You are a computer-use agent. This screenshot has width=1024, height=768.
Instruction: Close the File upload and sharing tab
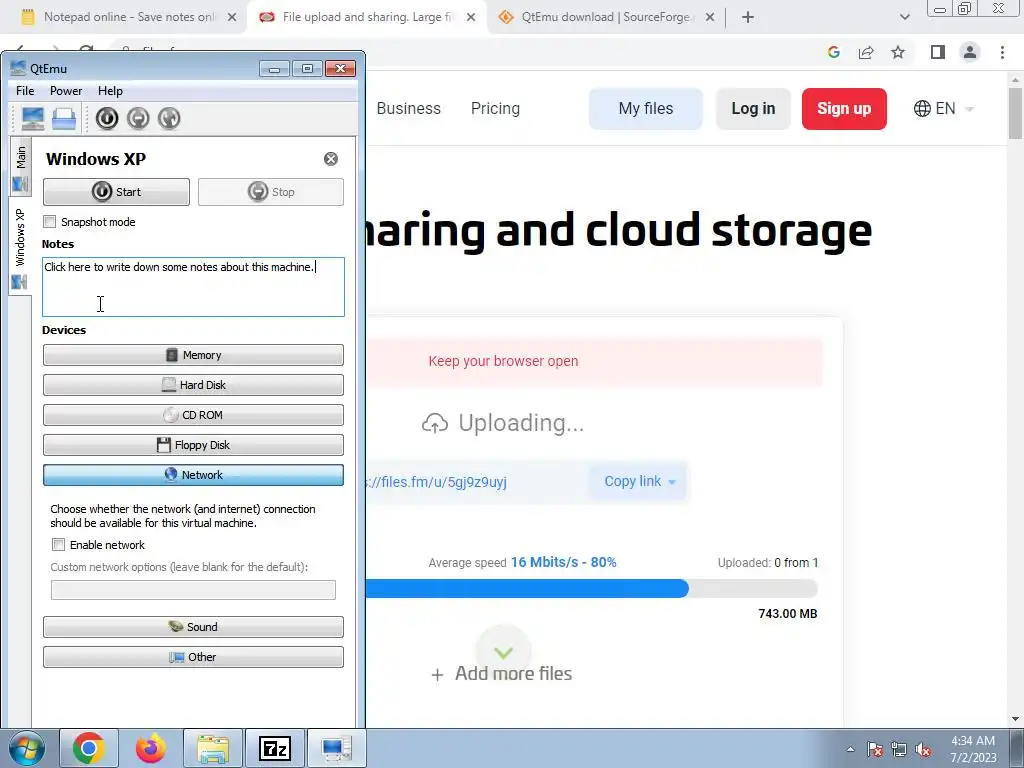click(x=471, y=17)
